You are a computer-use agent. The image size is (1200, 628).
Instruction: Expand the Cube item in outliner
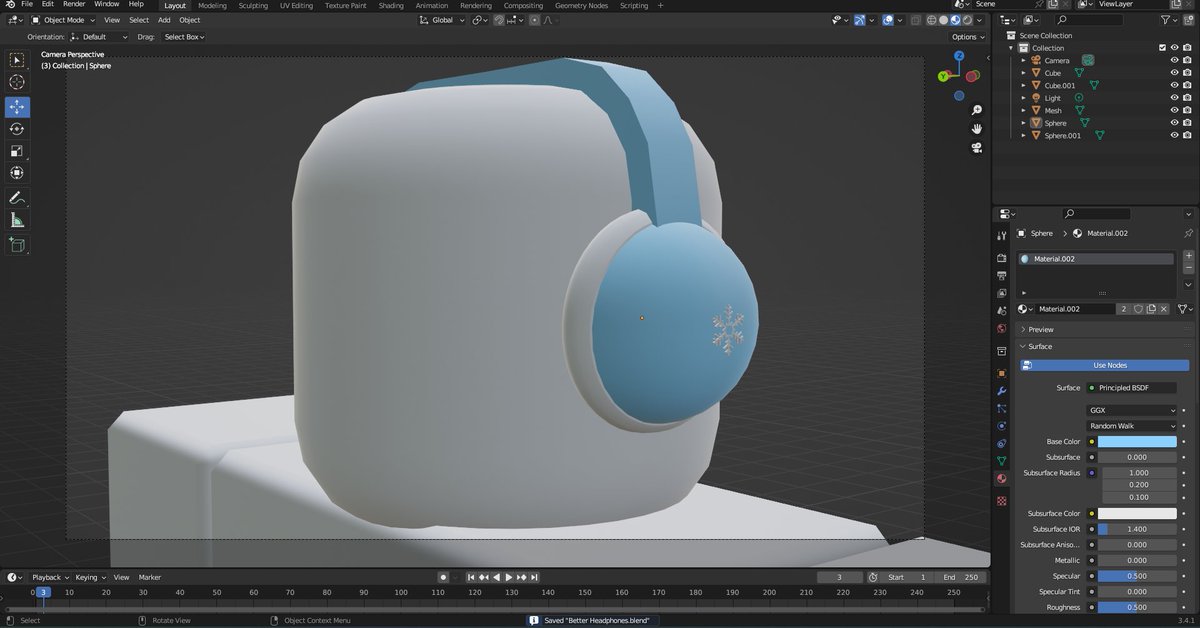click(x=1023, y=73)
